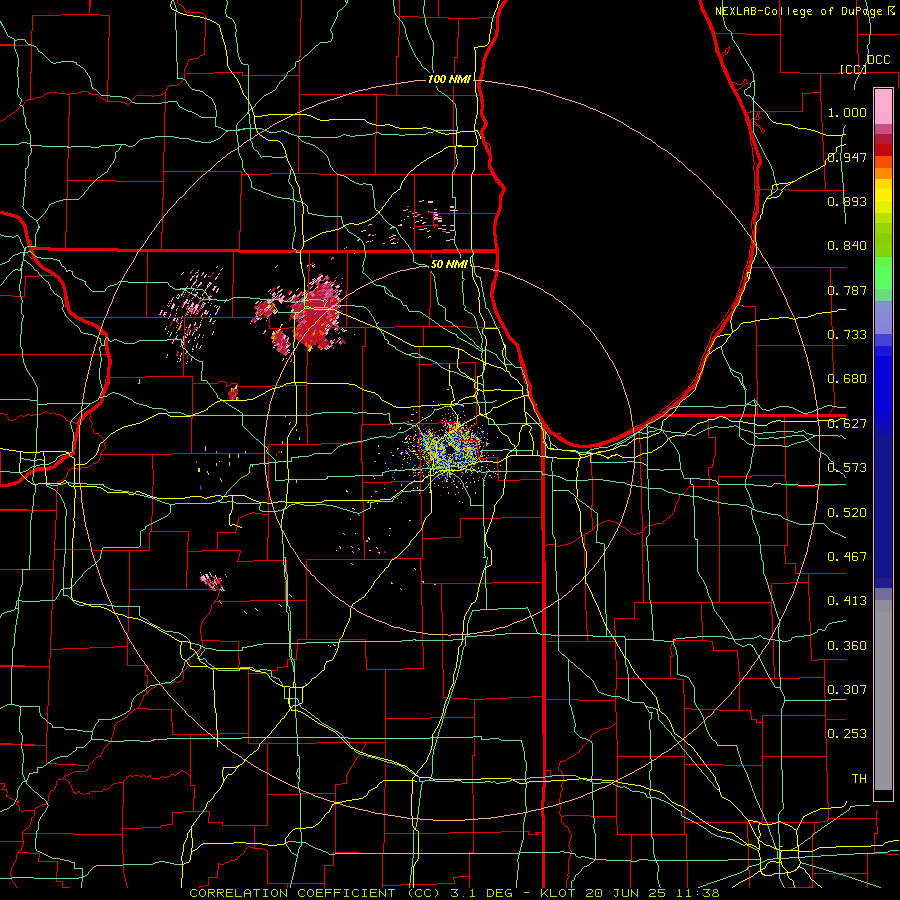Select the DCC label above the color scale
The image size is (900, 900).
[x=878, y=60]
